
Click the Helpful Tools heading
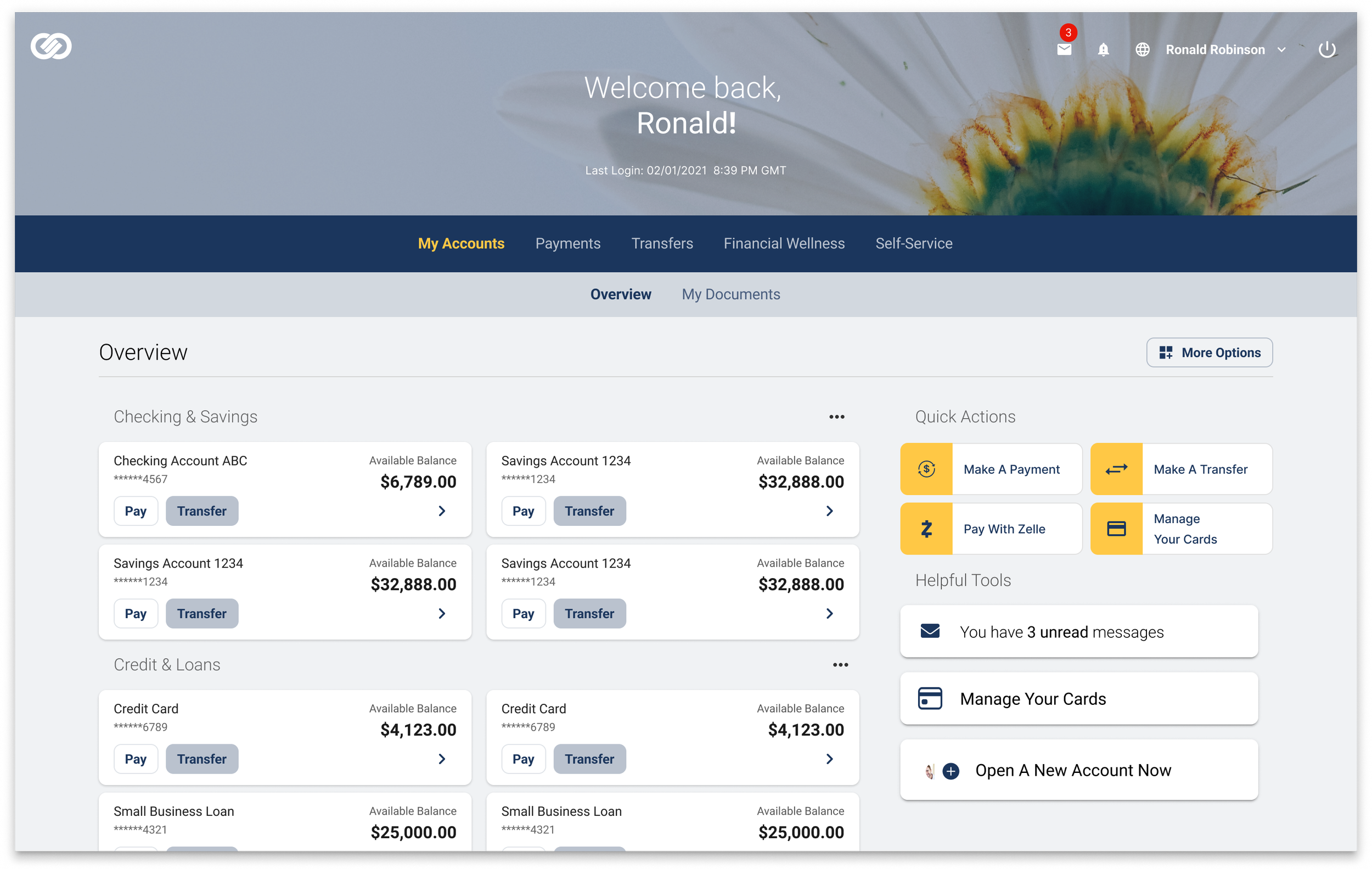click(963, 580)
